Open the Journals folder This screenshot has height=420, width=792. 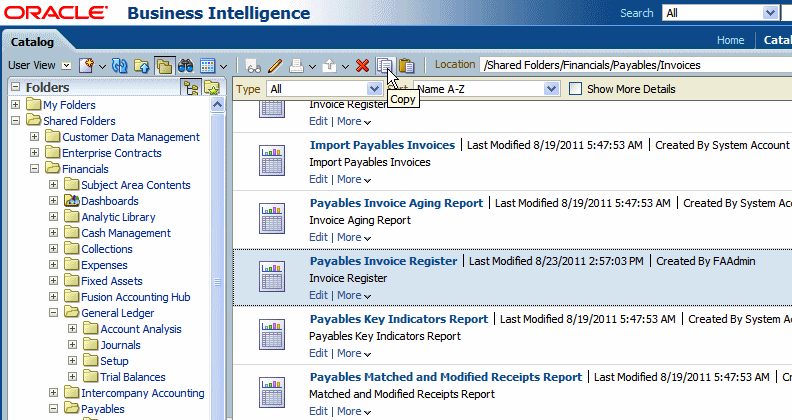120,345
